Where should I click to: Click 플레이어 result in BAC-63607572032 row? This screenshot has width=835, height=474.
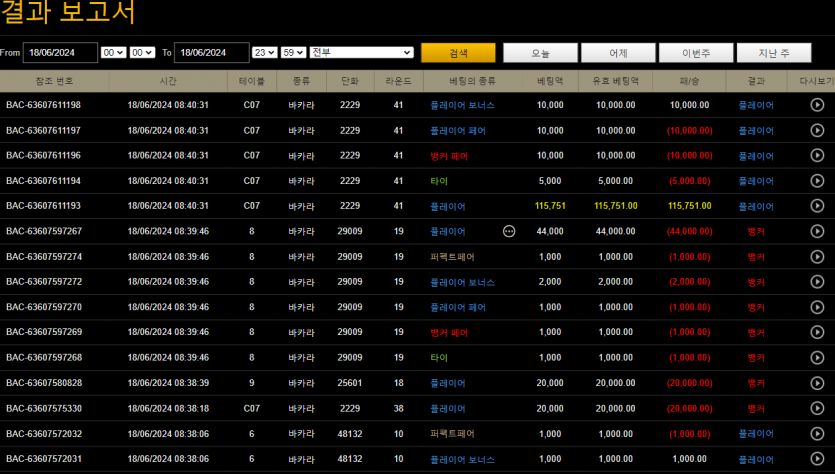coord(756,434)
